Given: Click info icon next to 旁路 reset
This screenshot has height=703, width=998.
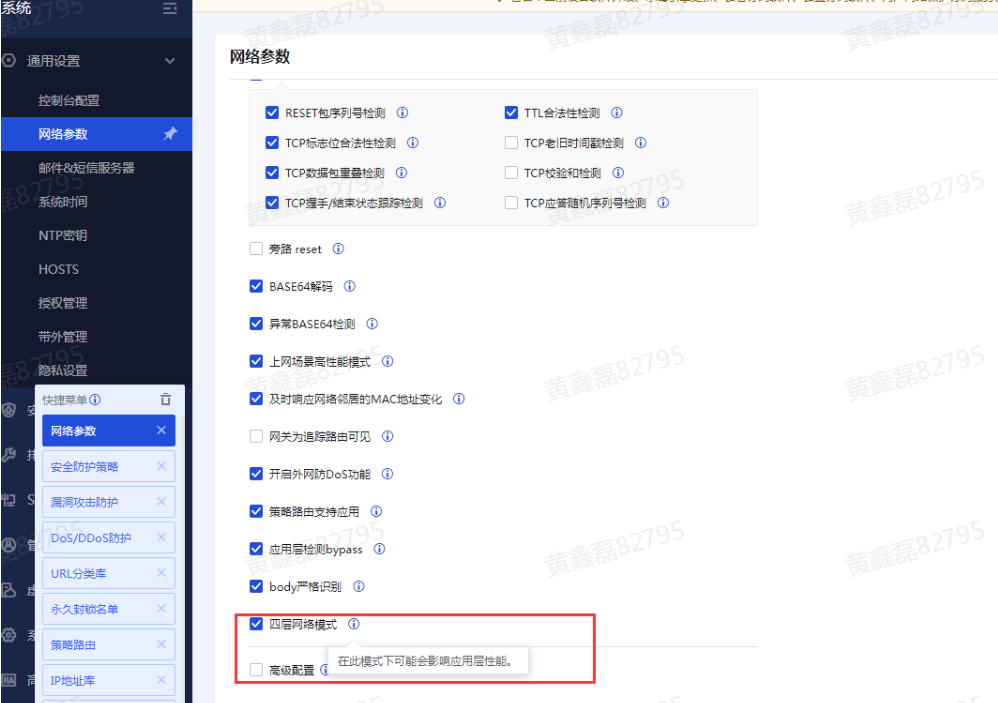Looking at the screenshot, I should pyautogui.click(x=339, y=249).
